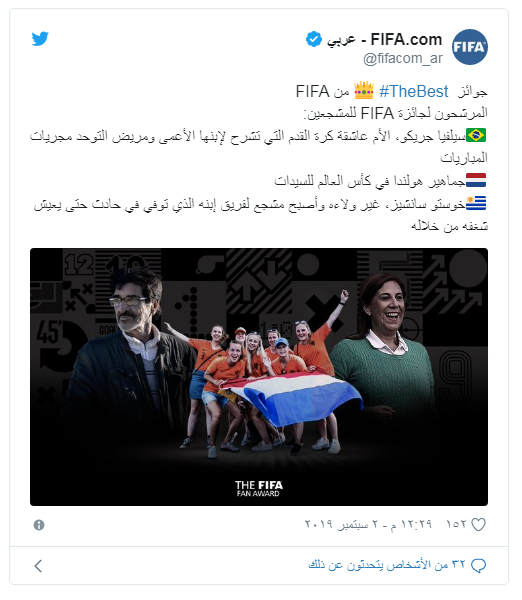
Task: Like the tweet with heart icon
Action: point(478,525)
